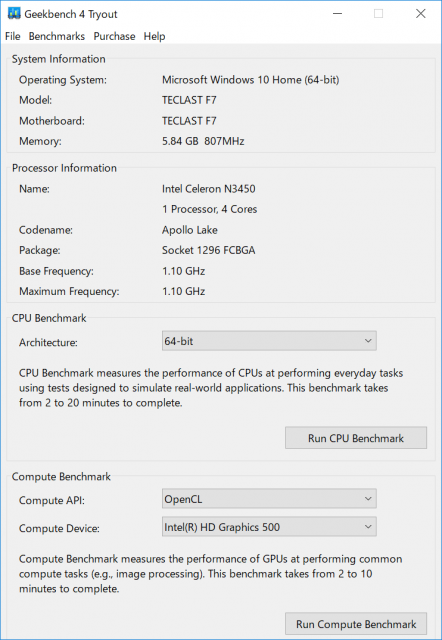442x640 pixels.
Task: Run the CPU Benchmark
Action: click(x=356, y=438)
